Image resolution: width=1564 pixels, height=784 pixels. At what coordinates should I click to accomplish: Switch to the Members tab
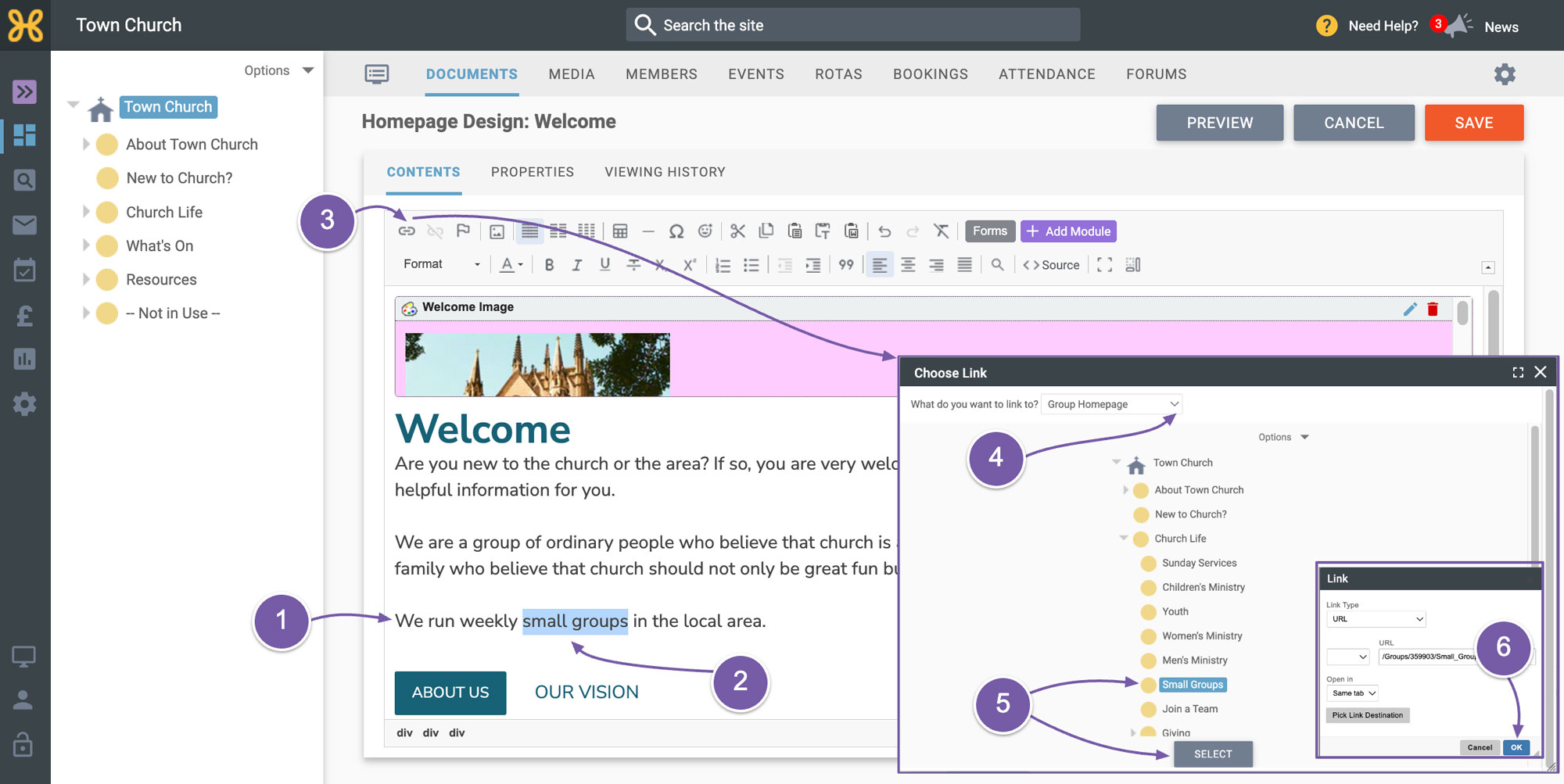point(662,74)
